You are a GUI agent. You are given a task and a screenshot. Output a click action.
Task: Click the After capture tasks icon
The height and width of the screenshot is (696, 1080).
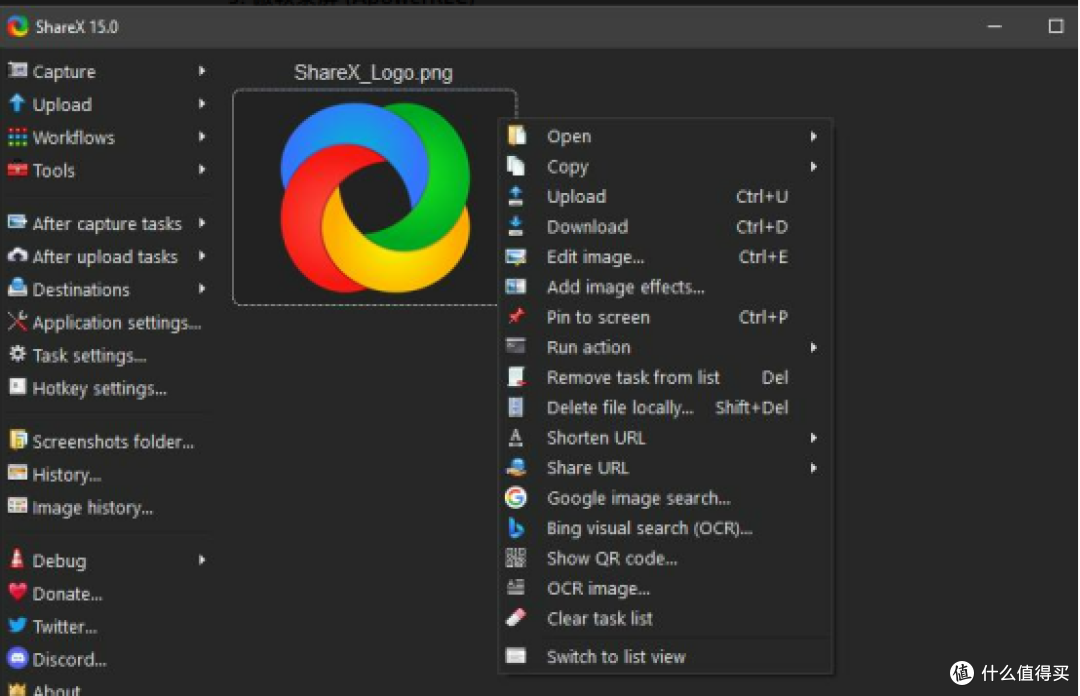[17, 223]
